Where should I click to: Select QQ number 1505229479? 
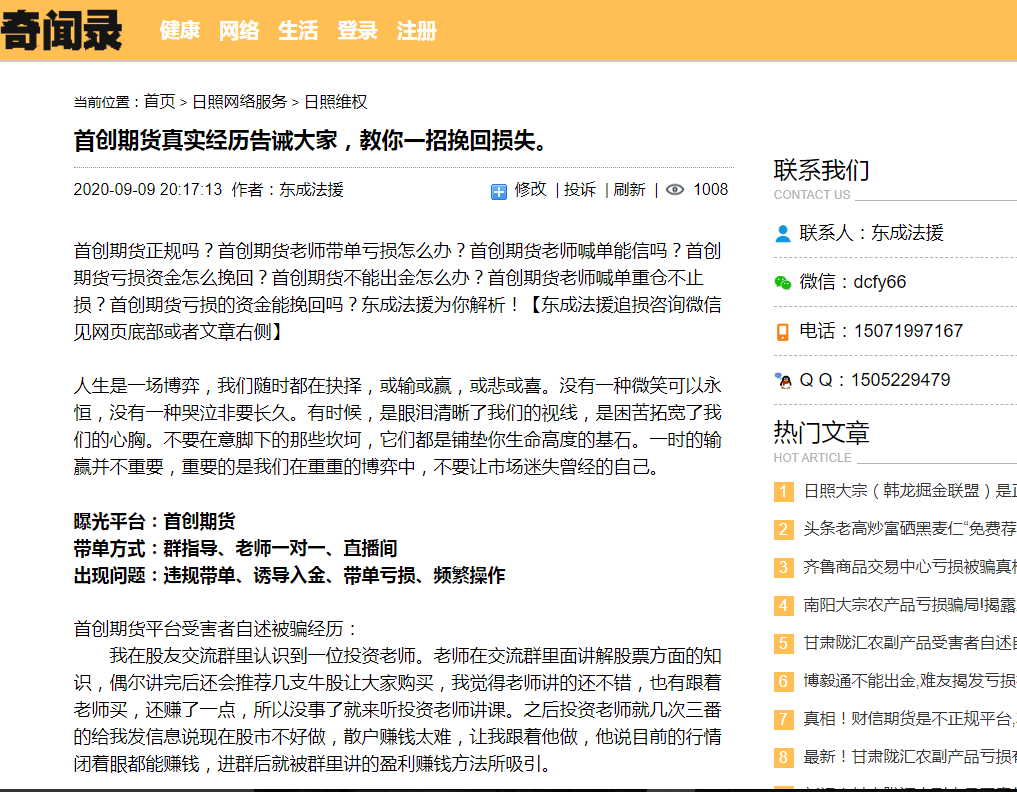pos(900,379)
